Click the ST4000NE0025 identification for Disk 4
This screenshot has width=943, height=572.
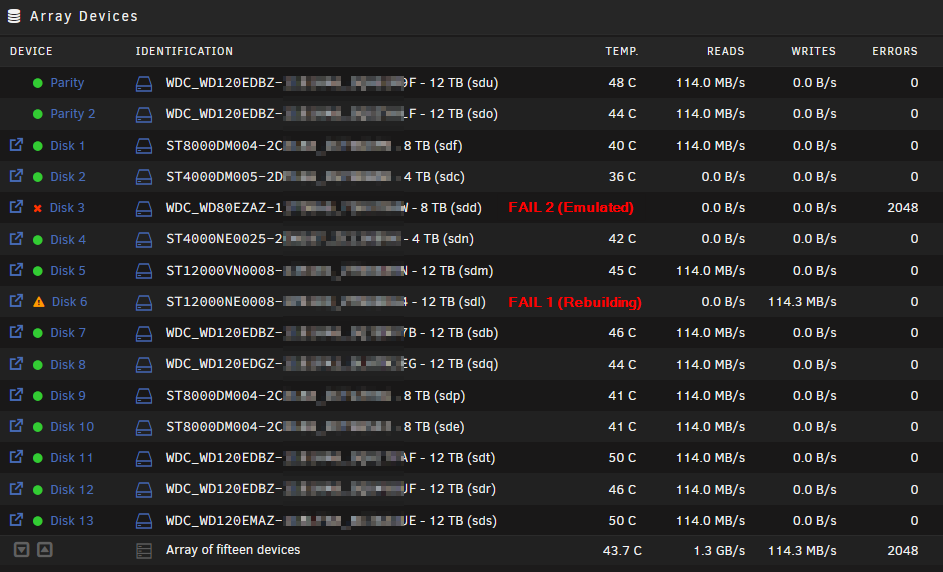(x=320, y=239)
